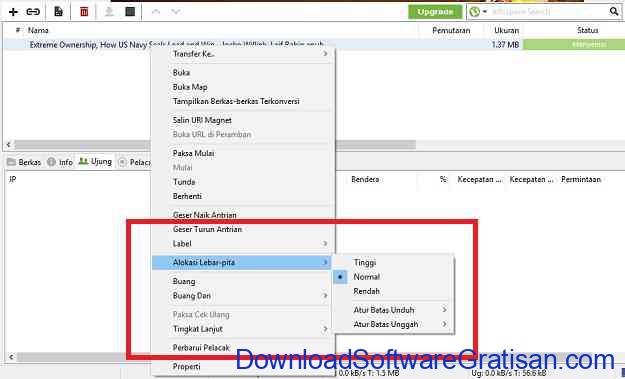Click the Move Up Queue arrow icon

point(156,12)
